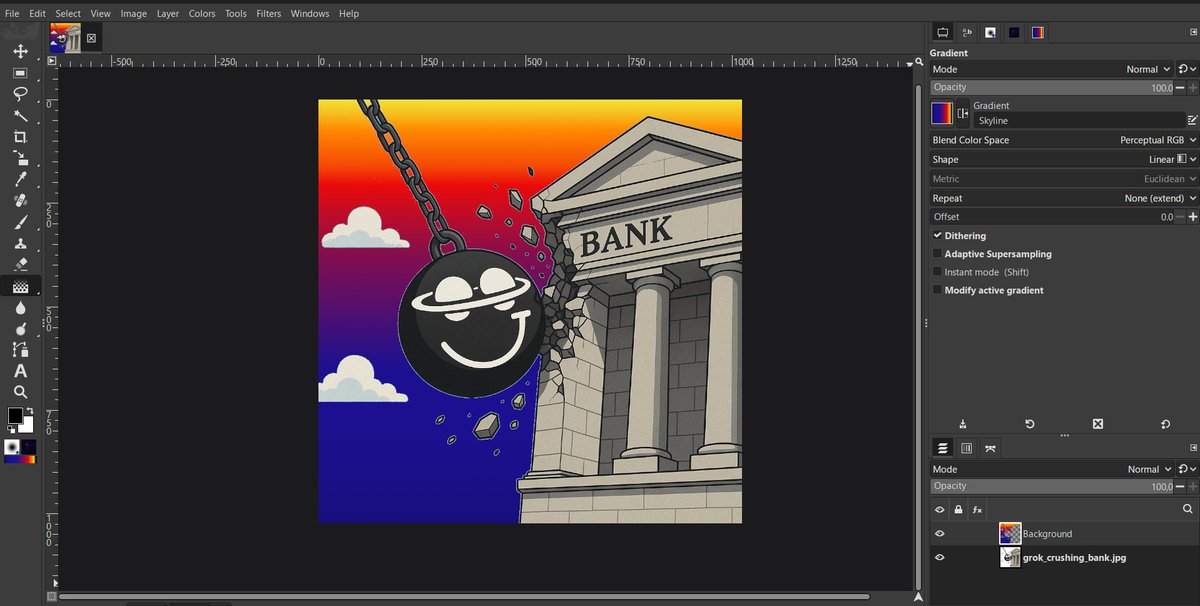This screenshot has height=606, width=1200.
Task: Open the Layer menu
Action: 168,14
